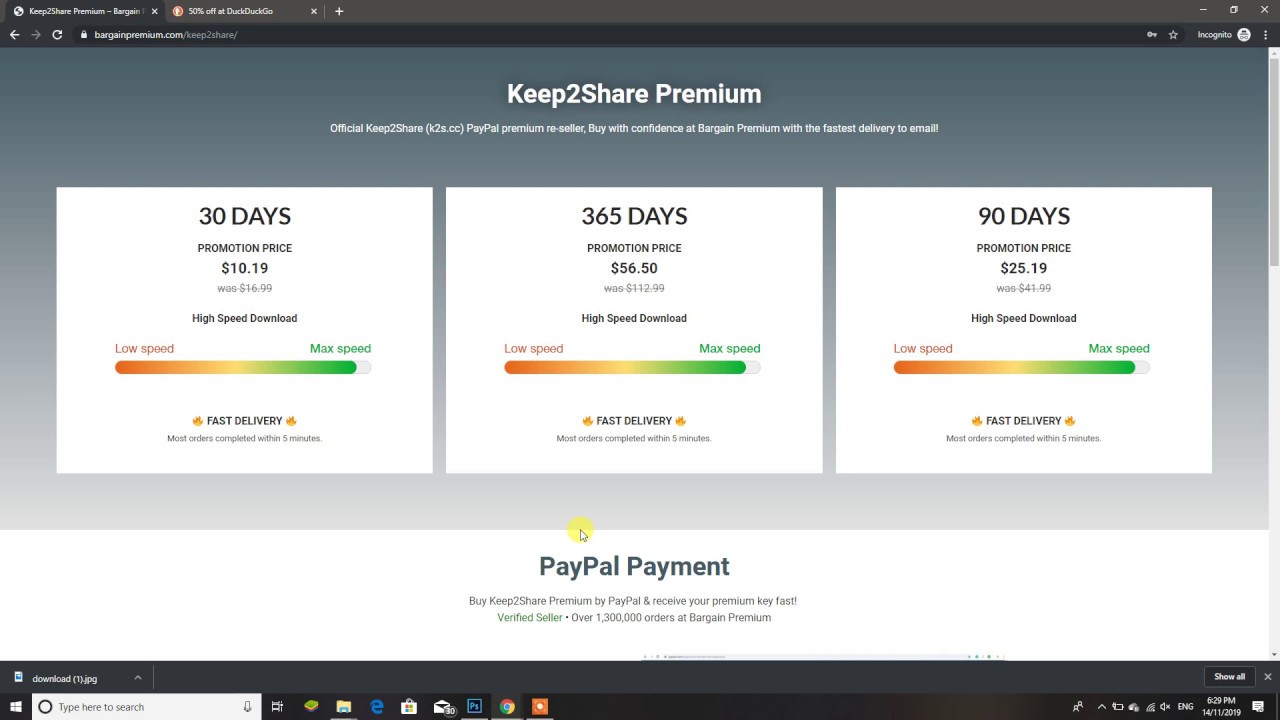Close the DuckDuckGo tab

click(314, 11)
